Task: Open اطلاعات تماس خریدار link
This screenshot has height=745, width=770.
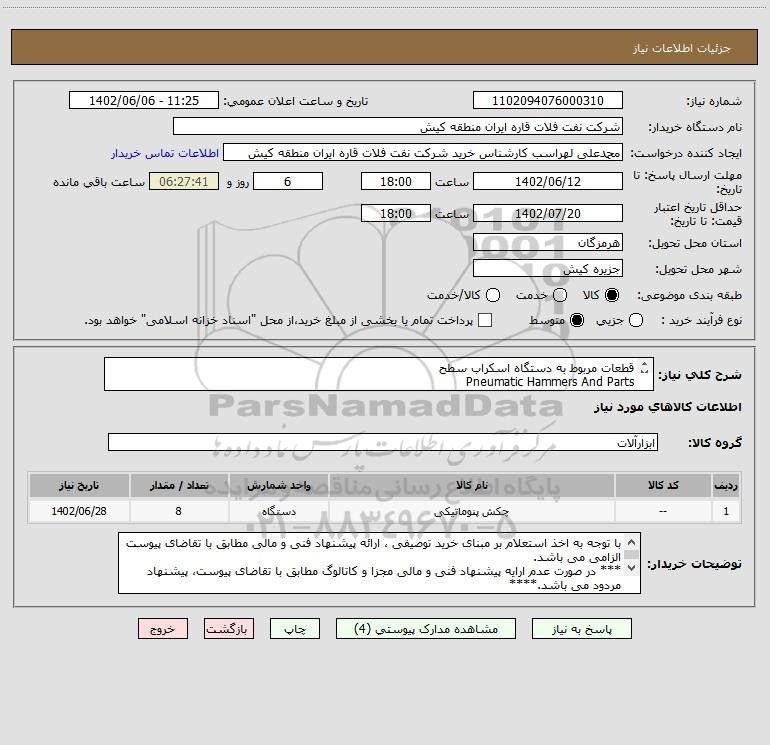Action: coord(165,153)
